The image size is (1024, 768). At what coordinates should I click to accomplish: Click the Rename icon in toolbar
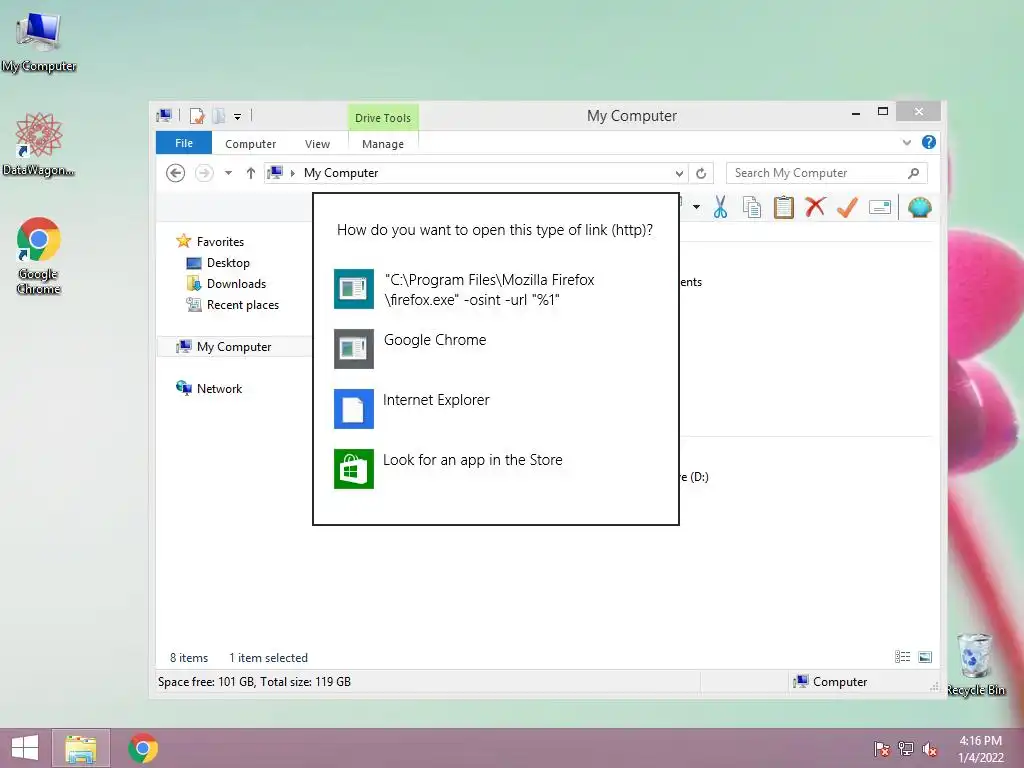[880, 208]
